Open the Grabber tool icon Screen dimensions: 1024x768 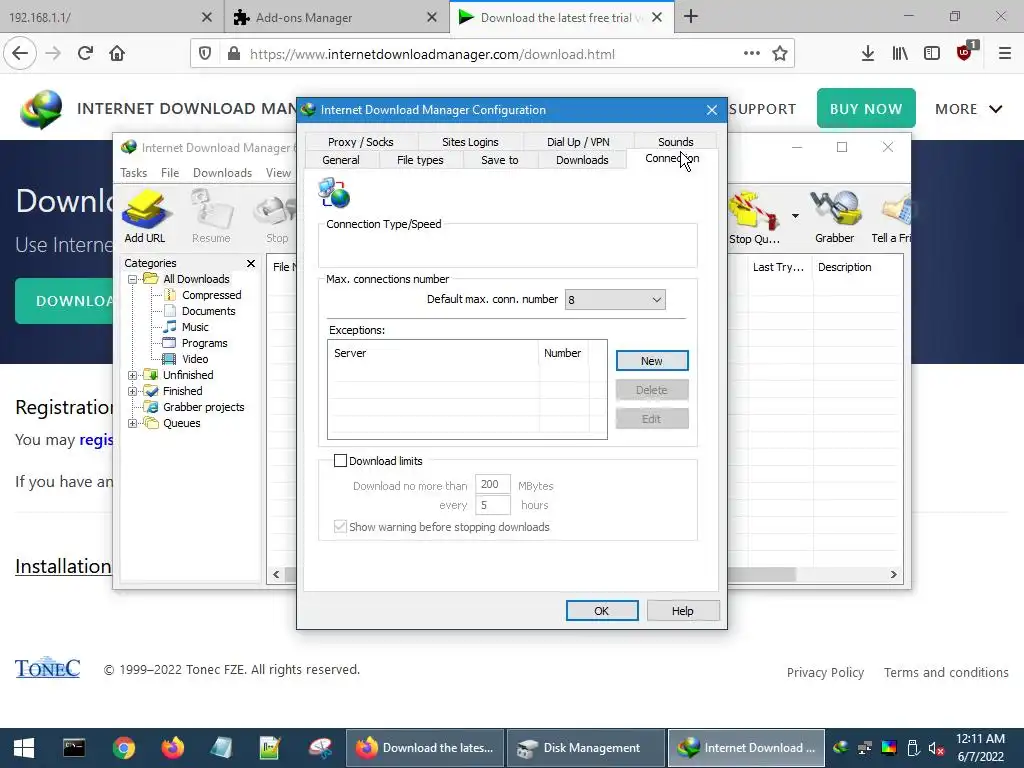(x=834, y=216)
